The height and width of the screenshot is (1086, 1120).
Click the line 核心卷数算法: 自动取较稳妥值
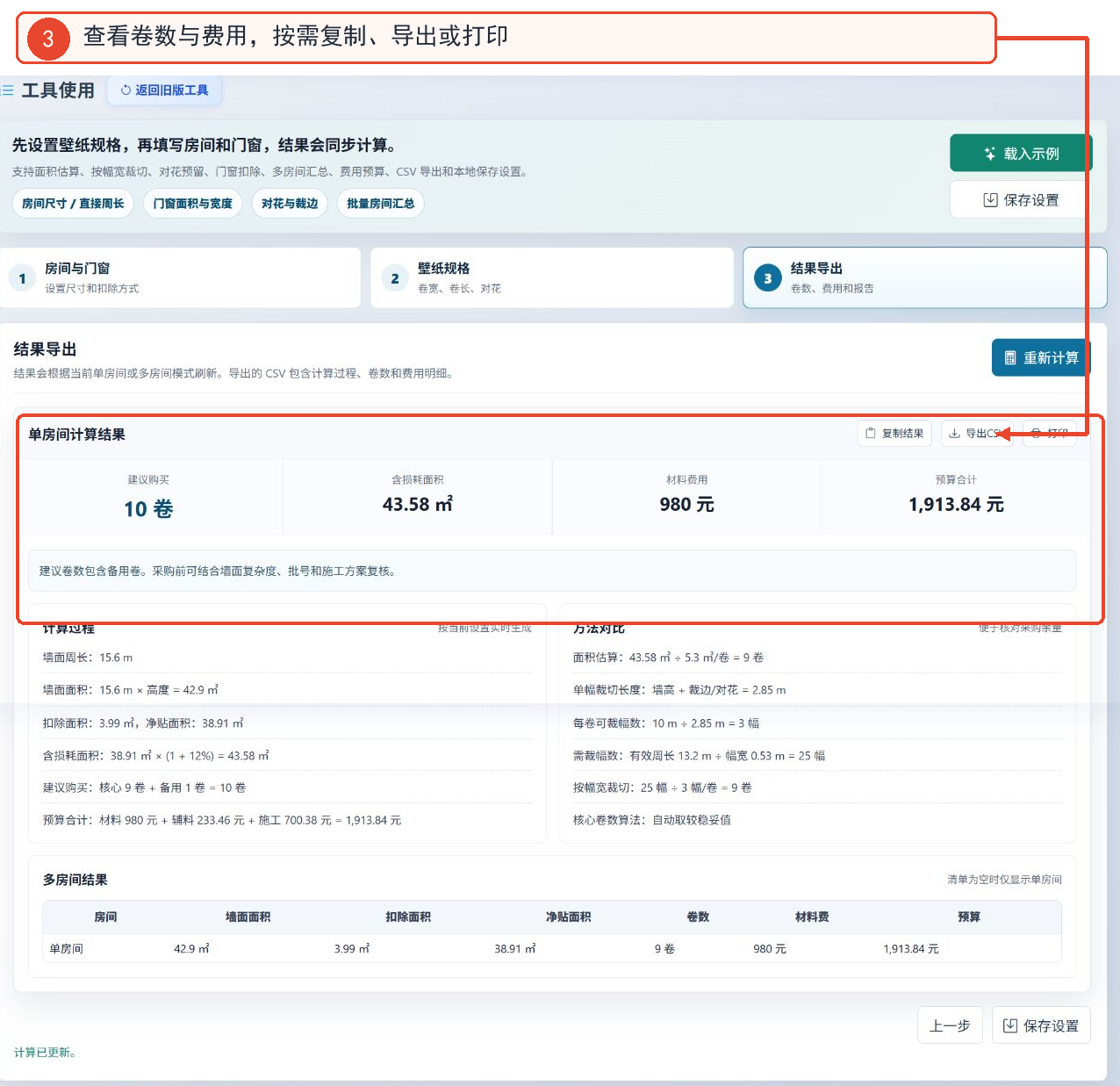651,821
